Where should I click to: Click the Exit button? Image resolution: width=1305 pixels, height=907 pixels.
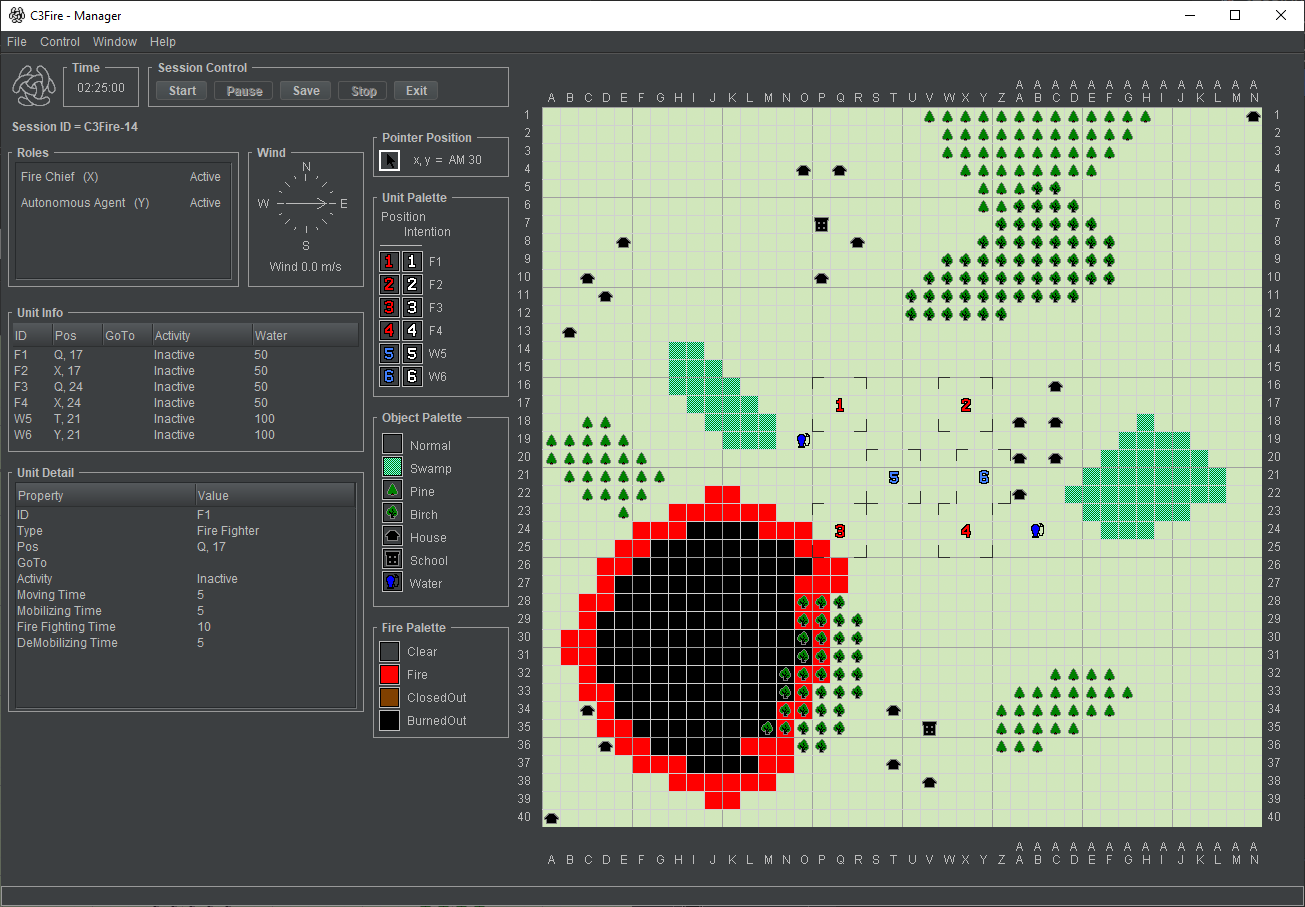click(x=416, y=91)
